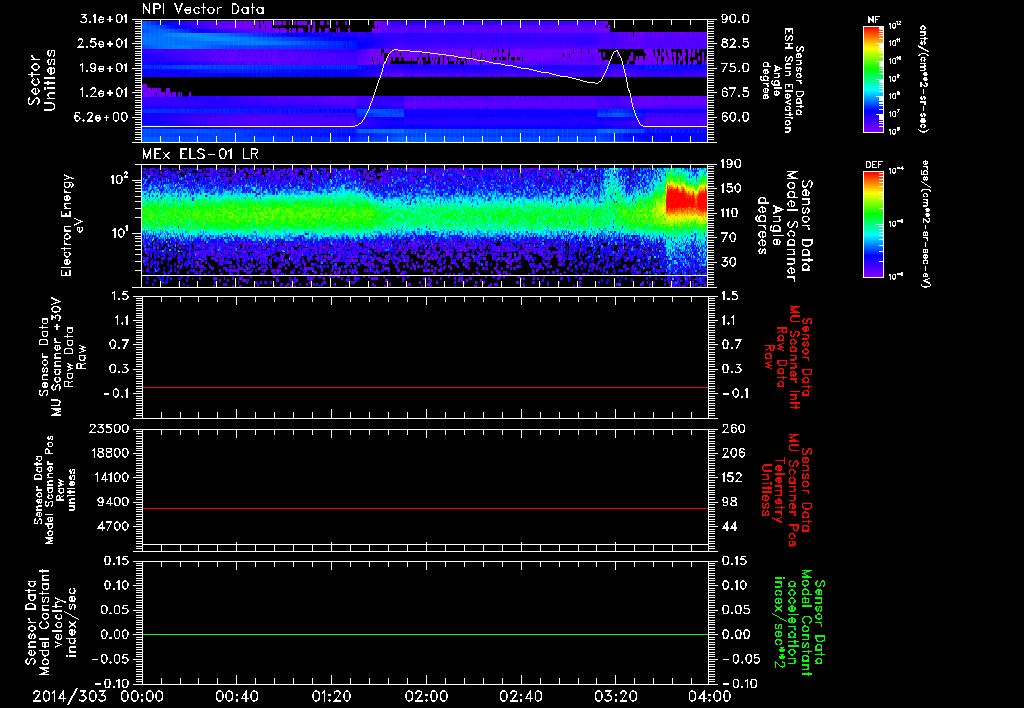
Task: Click the '00:00' time tick label
Action: click(142, 696)
